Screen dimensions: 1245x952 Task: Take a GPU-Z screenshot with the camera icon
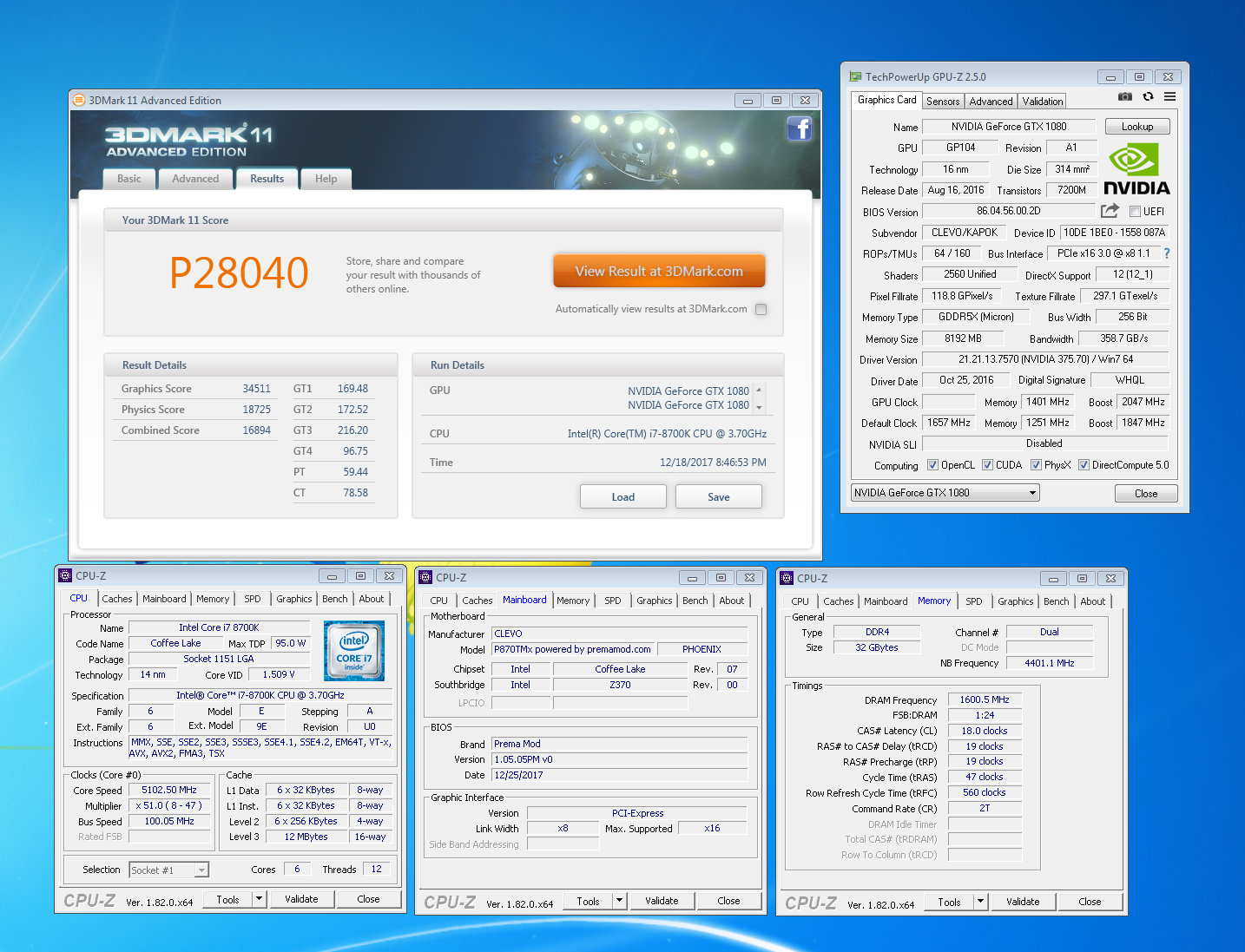pyautogui.click(x=1124, y=97)
